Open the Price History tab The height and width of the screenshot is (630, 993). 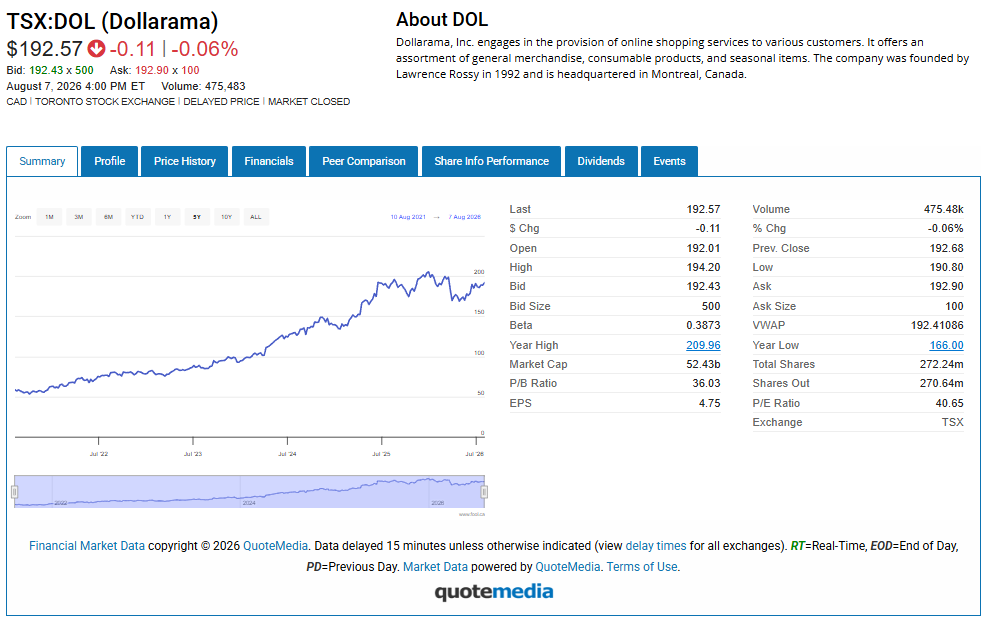[185, 161]
